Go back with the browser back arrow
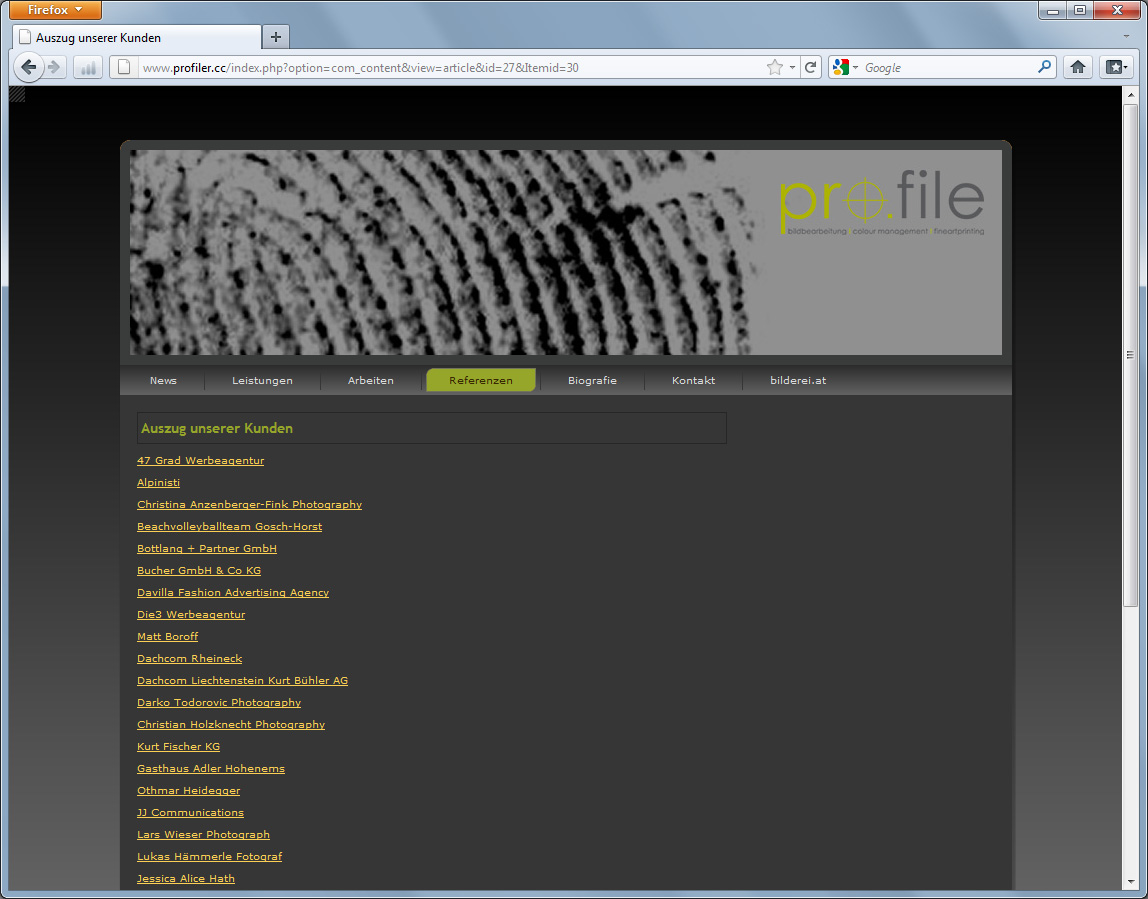 [x=28, y=67]
